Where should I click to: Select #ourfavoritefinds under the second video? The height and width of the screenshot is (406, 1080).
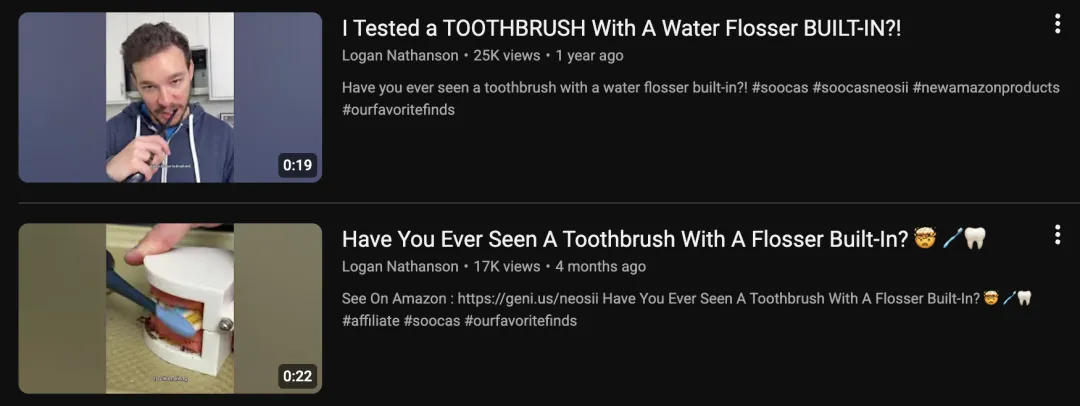(x=520, y=321)
